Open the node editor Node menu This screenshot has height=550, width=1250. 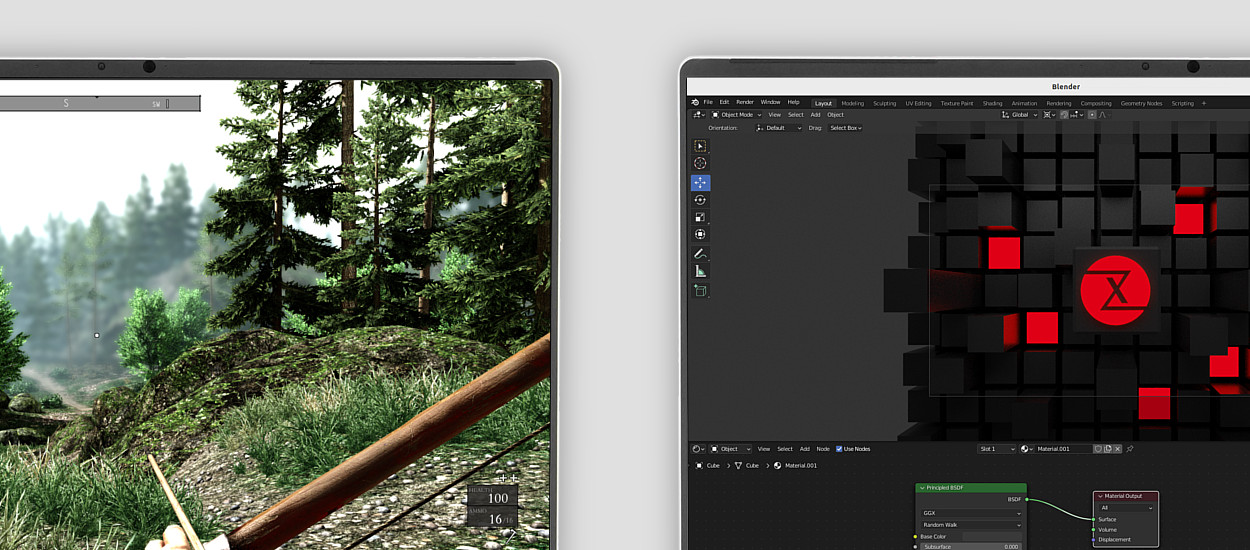click(x=823, y=449)
